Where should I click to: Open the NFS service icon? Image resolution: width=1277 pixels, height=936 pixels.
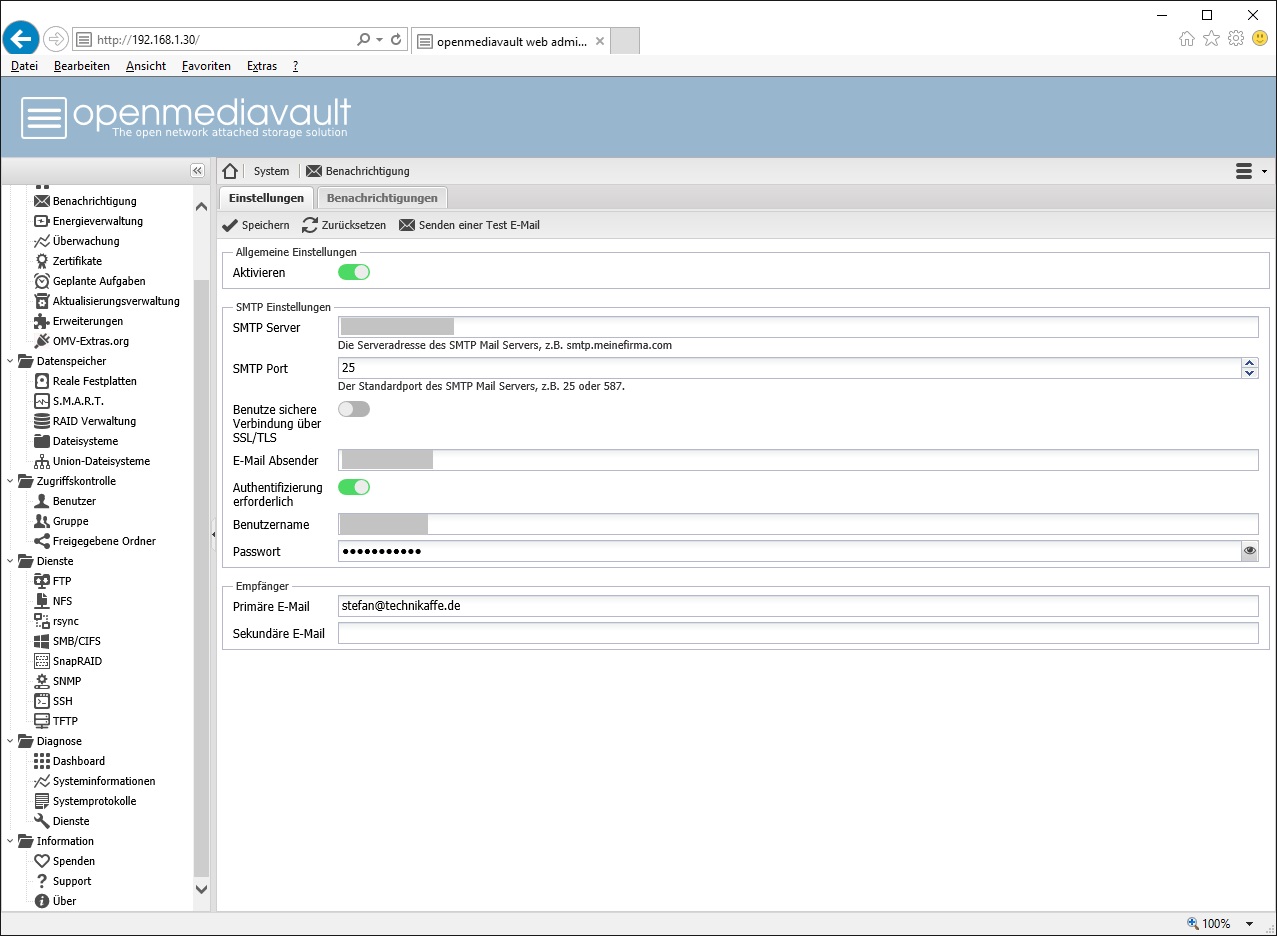tap(42, 601)
